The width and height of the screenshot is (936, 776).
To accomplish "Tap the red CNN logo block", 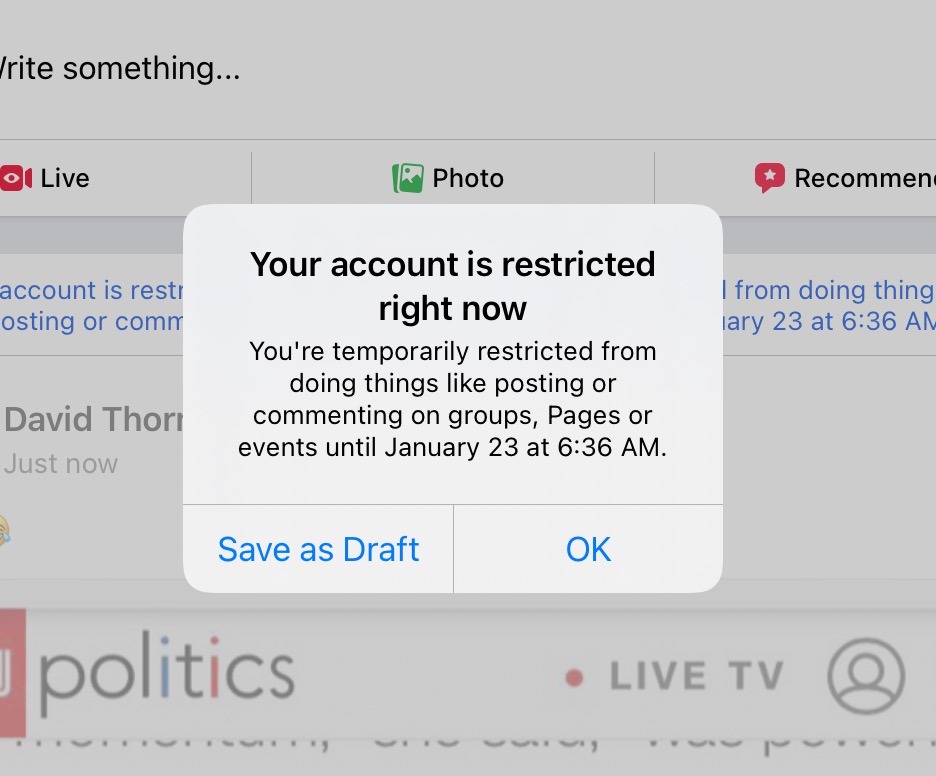I will tap(13, 673).
